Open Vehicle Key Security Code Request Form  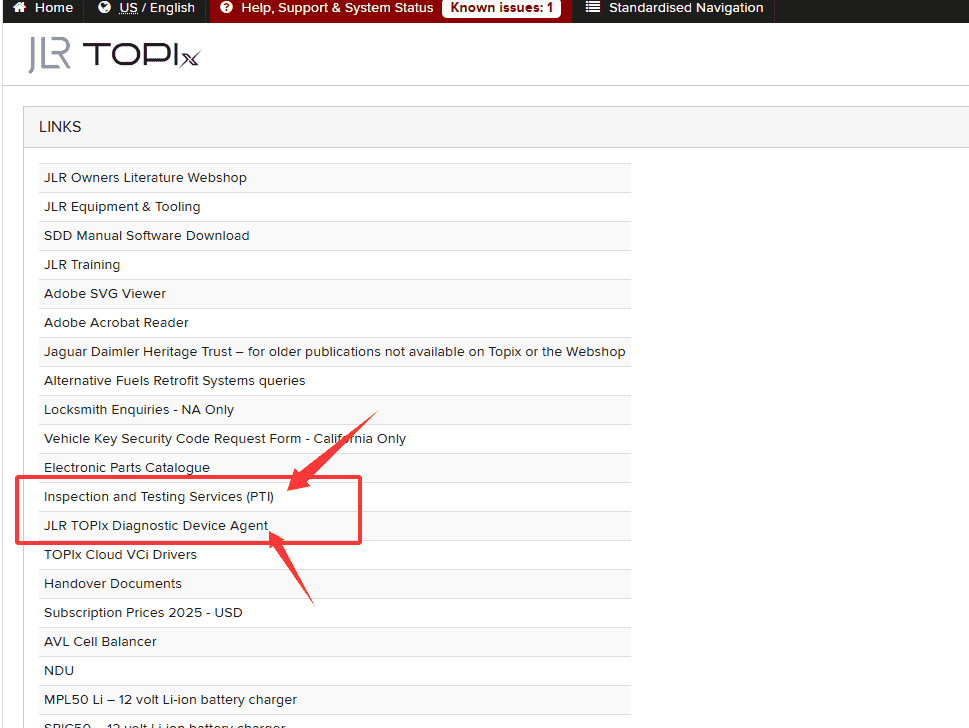pyautogui.click(x=225, y=439)
